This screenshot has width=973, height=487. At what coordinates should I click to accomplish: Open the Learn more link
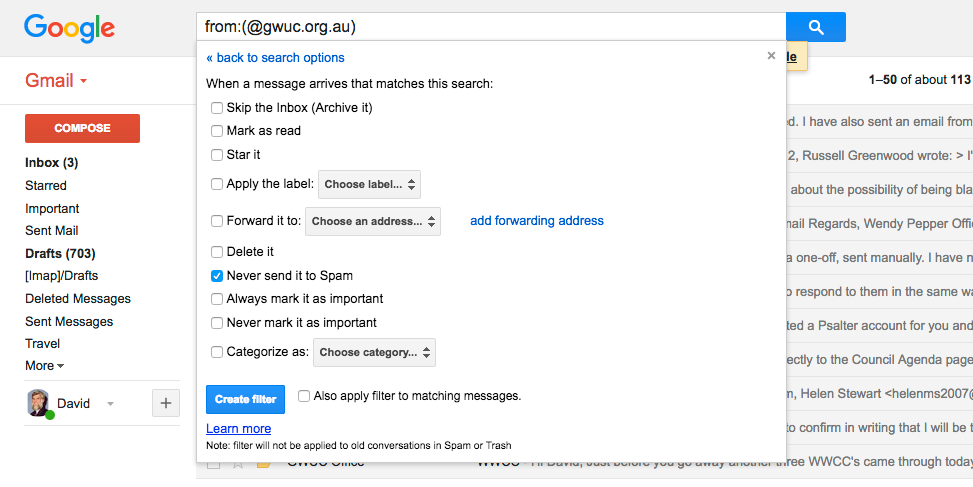click(238, 429)
